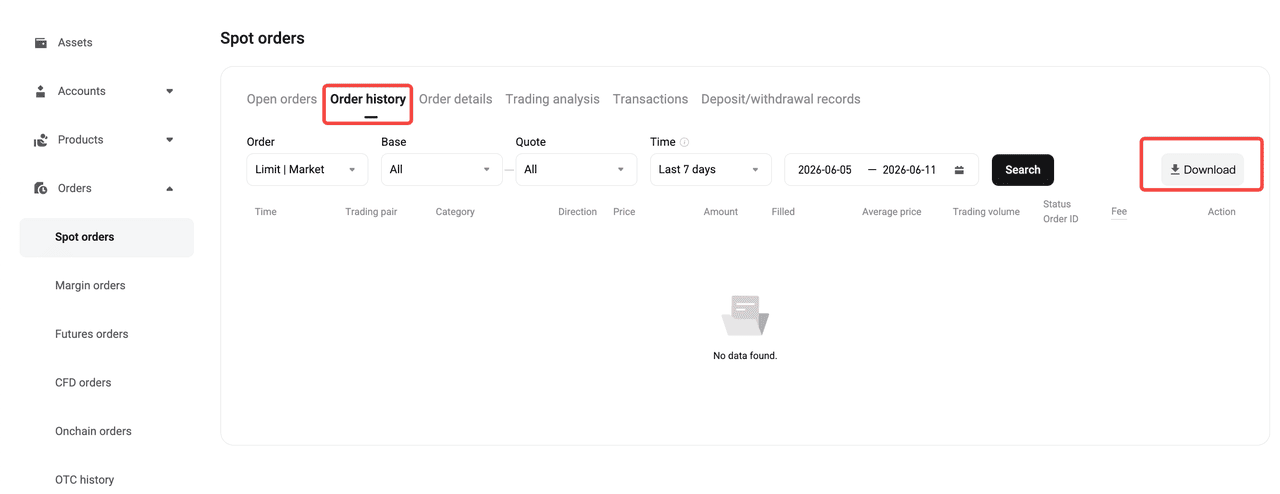This screenshot has height=494, width=1280.
Task: Click the Time column header
Action: (x=266, y=212)
